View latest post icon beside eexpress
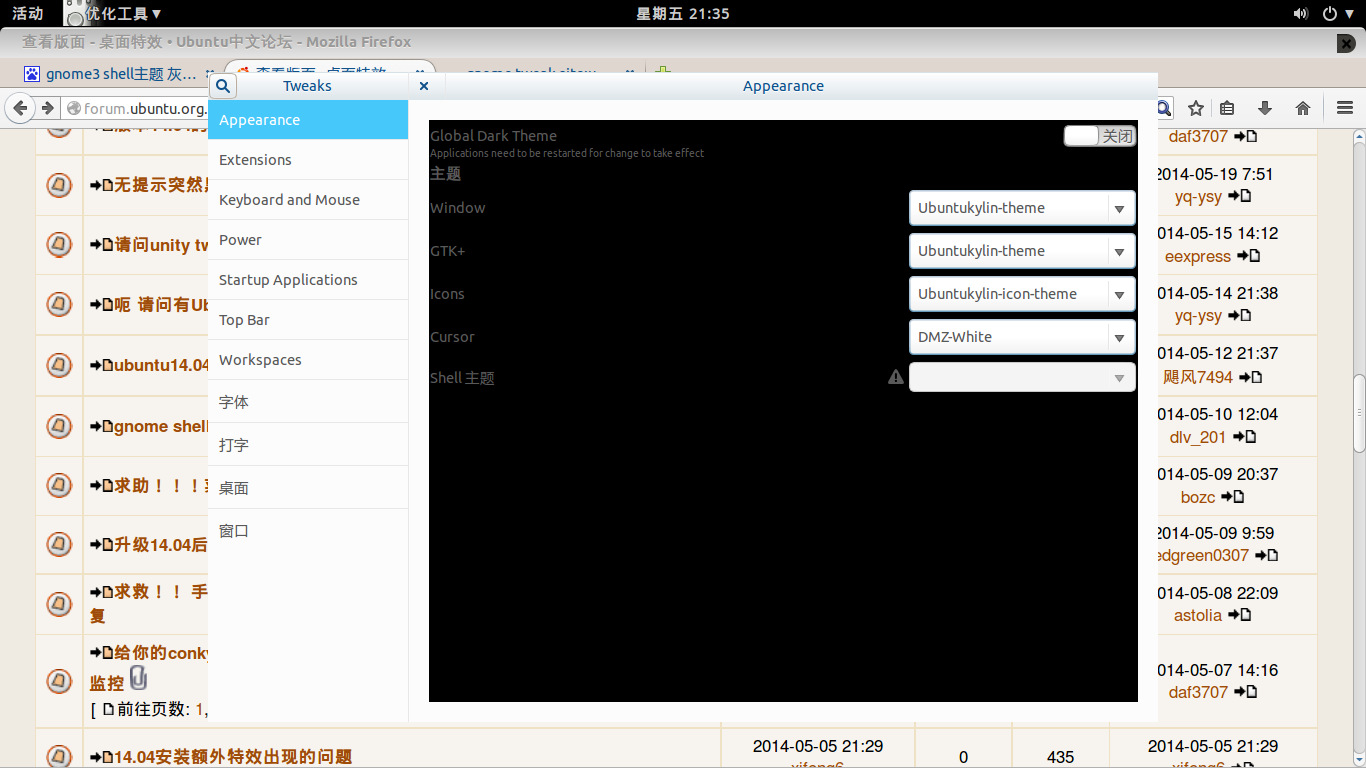Viewport: 1366px width, 768px height. click(x=1248, y=256)
